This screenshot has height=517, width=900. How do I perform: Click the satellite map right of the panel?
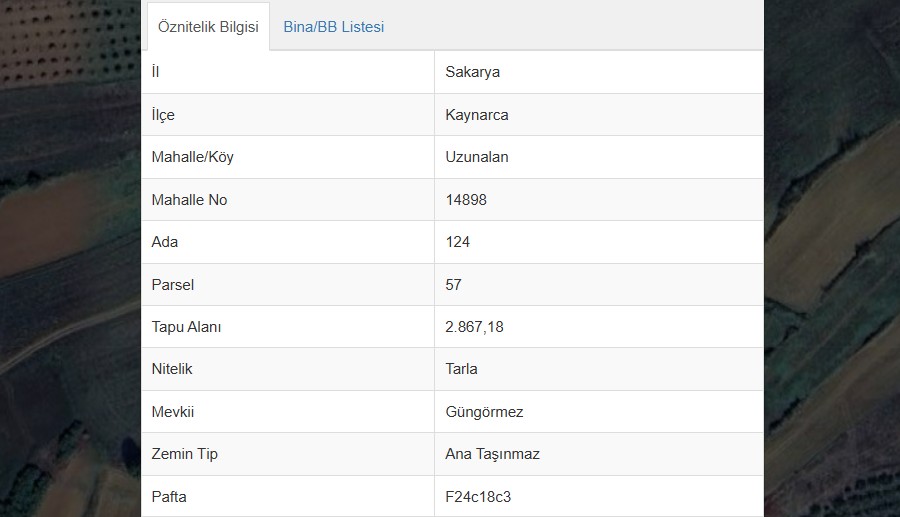point(832,258)
